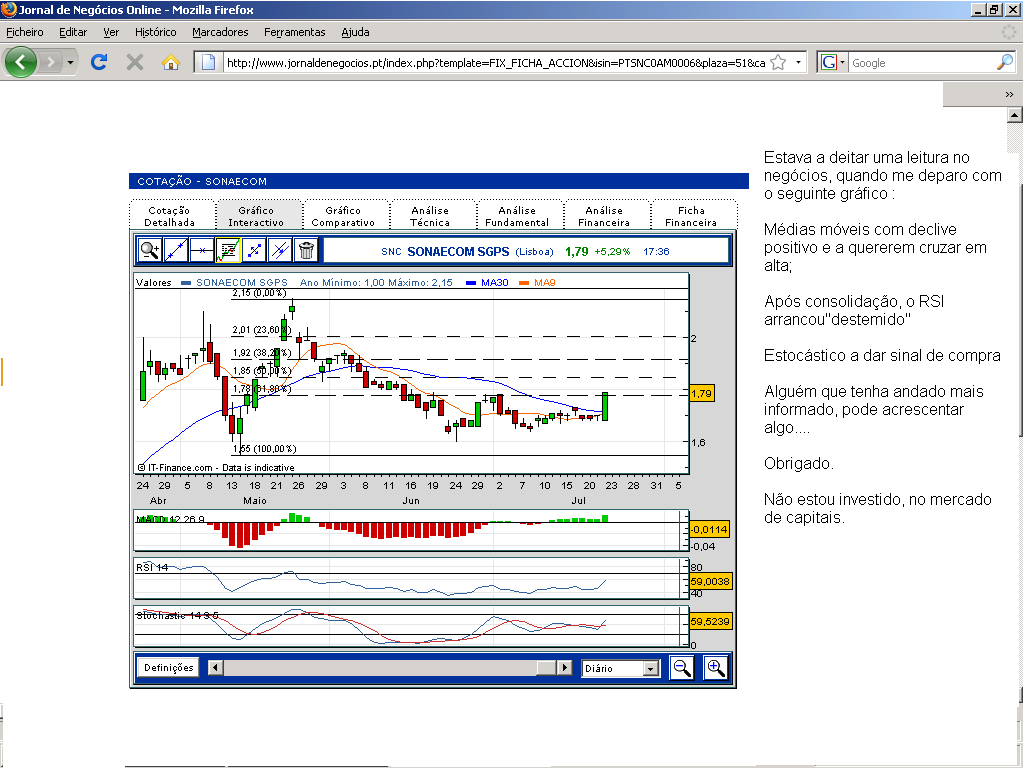Click the Google search input field
1024x768 pixels.
pos(922,63)
